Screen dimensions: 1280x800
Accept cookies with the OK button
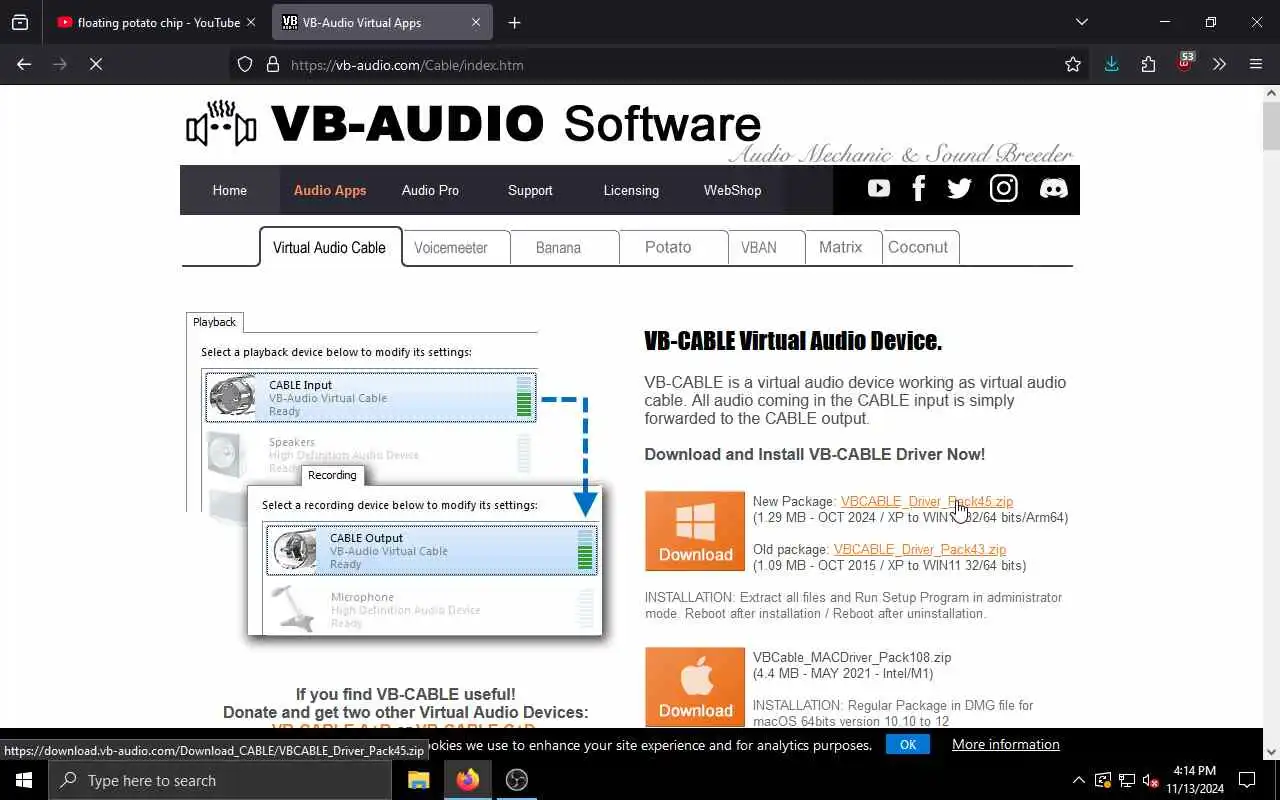coord(908,744)
